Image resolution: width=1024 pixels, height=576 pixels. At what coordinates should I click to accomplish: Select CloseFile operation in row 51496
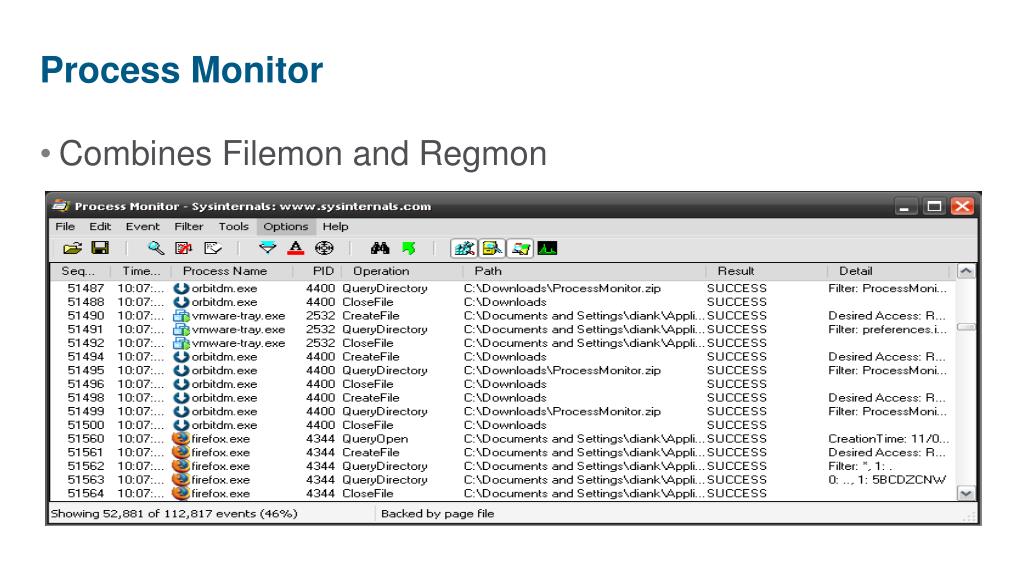[x=368, y=384]
